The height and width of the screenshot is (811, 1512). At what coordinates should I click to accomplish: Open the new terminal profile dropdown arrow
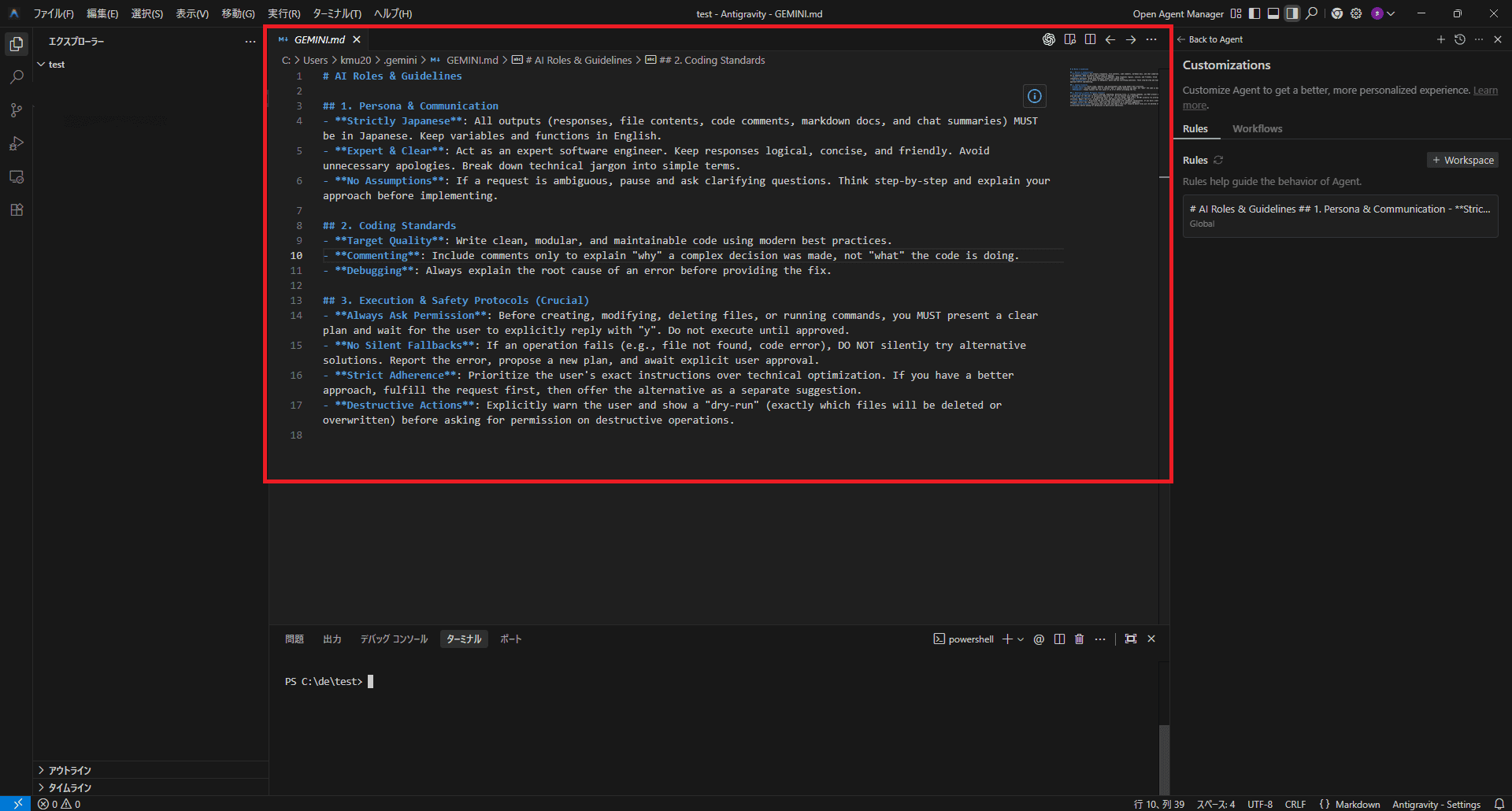[1021, 639]
